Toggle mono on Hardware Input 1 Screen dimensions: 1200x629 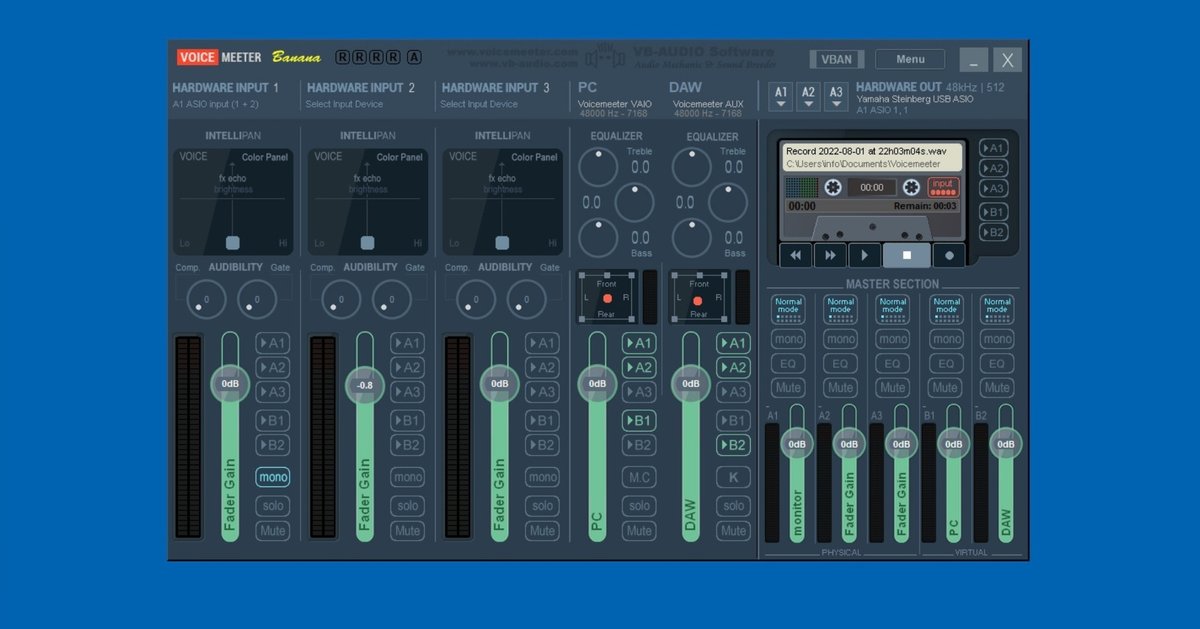coord(272,478)
